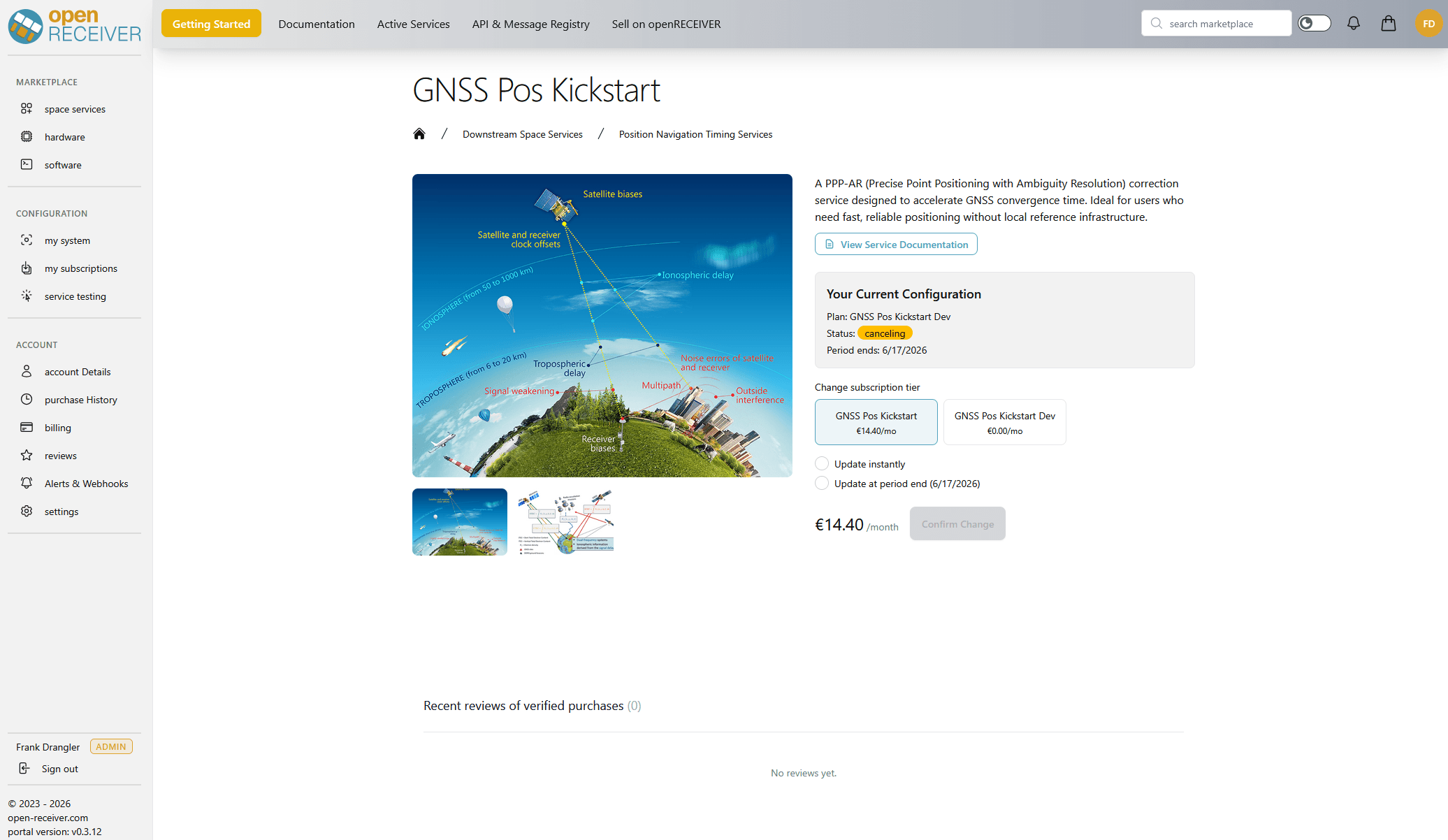Image resolution: width=1448 pixels, height=840 pixels.
Task: Click the search marketplace field
Action: (x=1217, y=23)
